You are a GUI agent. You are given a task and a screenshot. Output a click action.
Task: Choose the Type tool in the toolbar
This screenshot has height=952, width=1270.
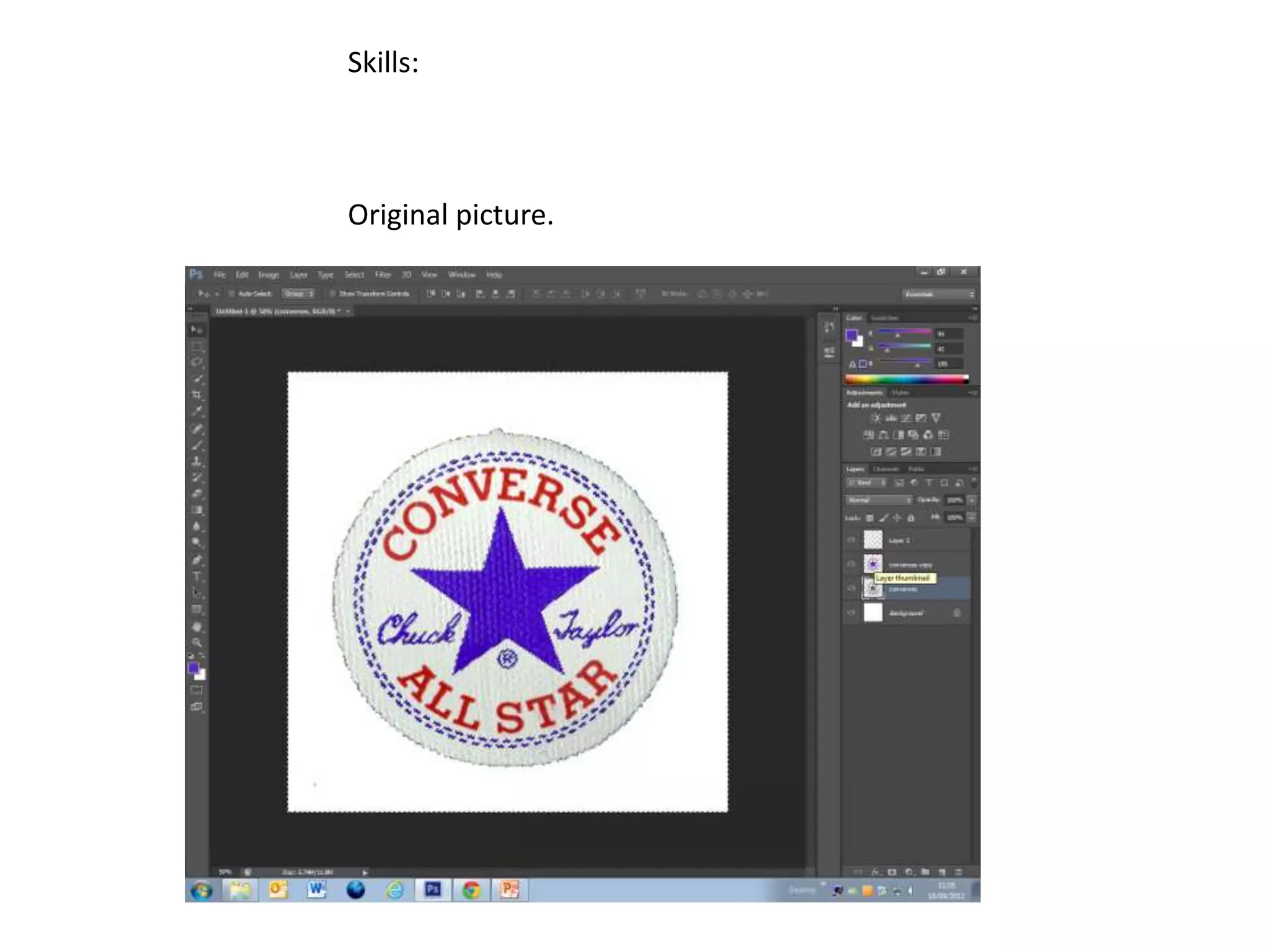pyautogui.click(x=197, y=576)
